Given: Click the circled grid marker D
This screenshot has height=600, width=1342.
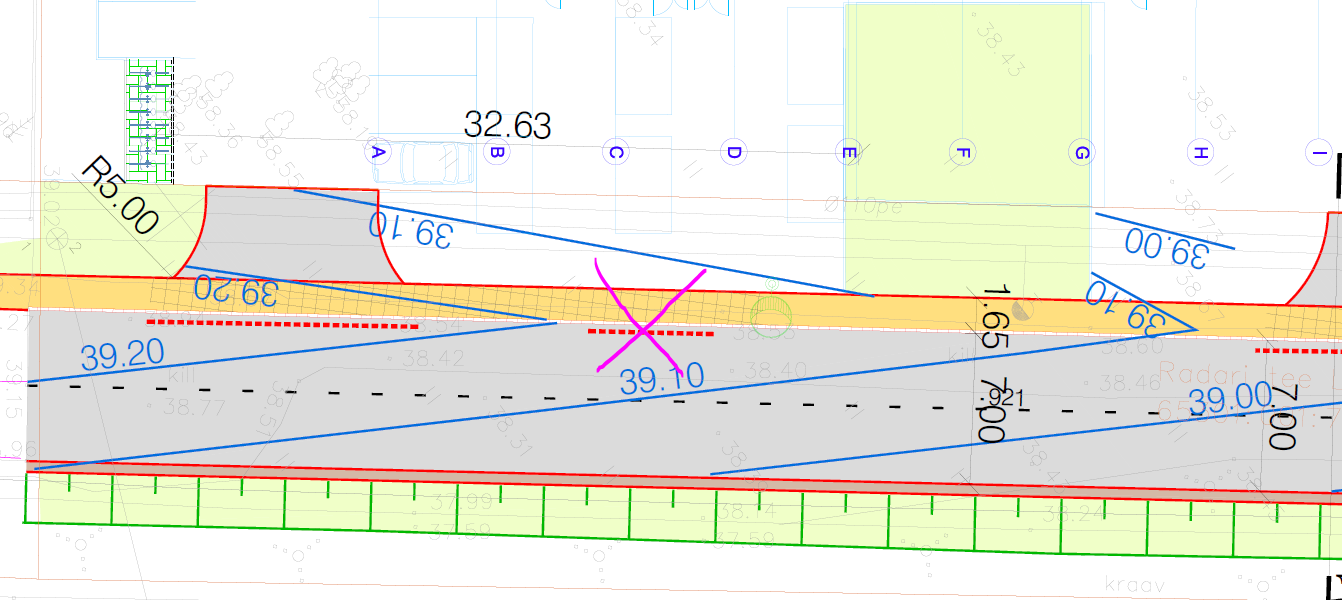Looking at the screenshot, I should pos(733,153).
